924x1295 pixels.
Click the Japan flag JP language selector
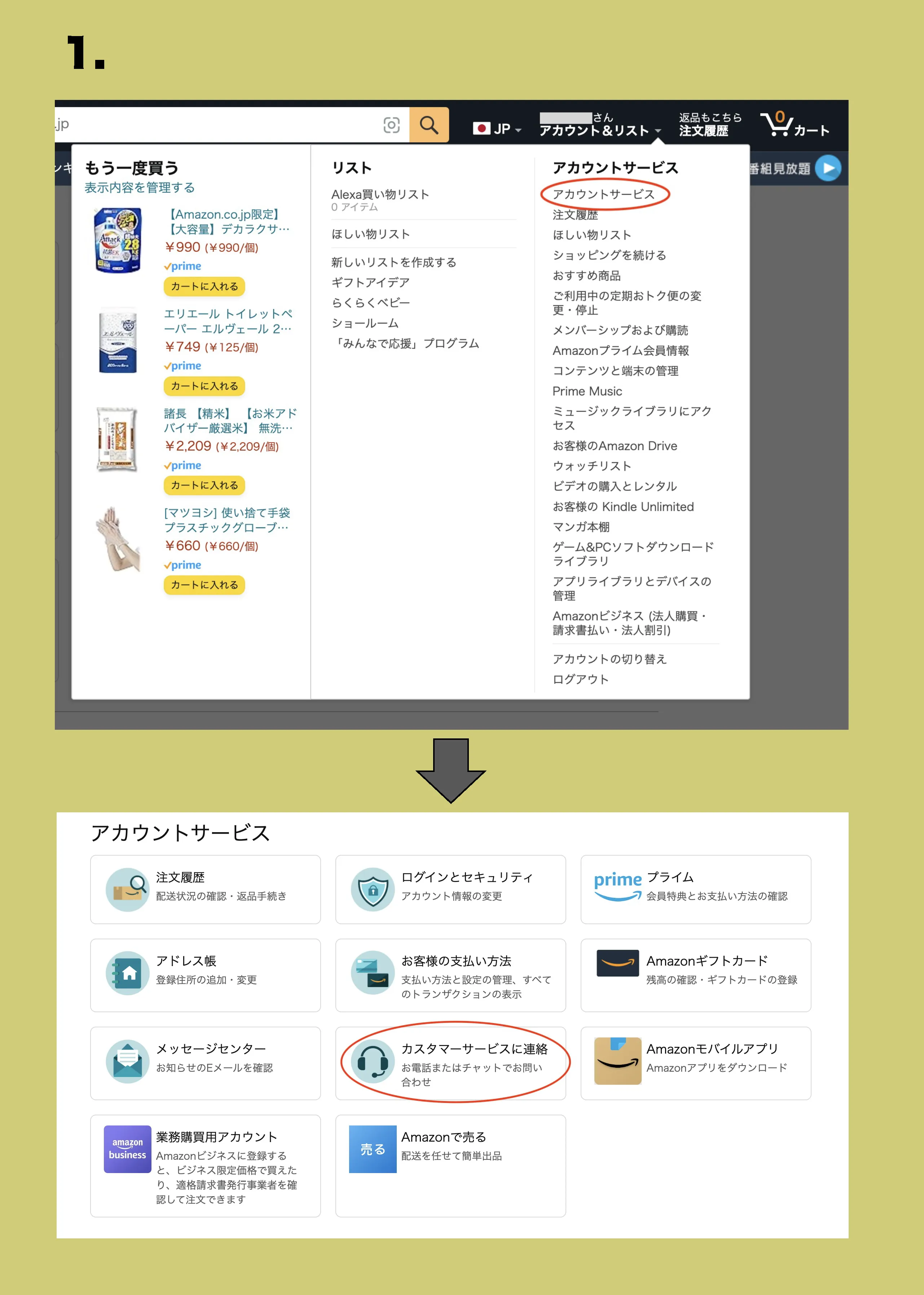point(497,129)
